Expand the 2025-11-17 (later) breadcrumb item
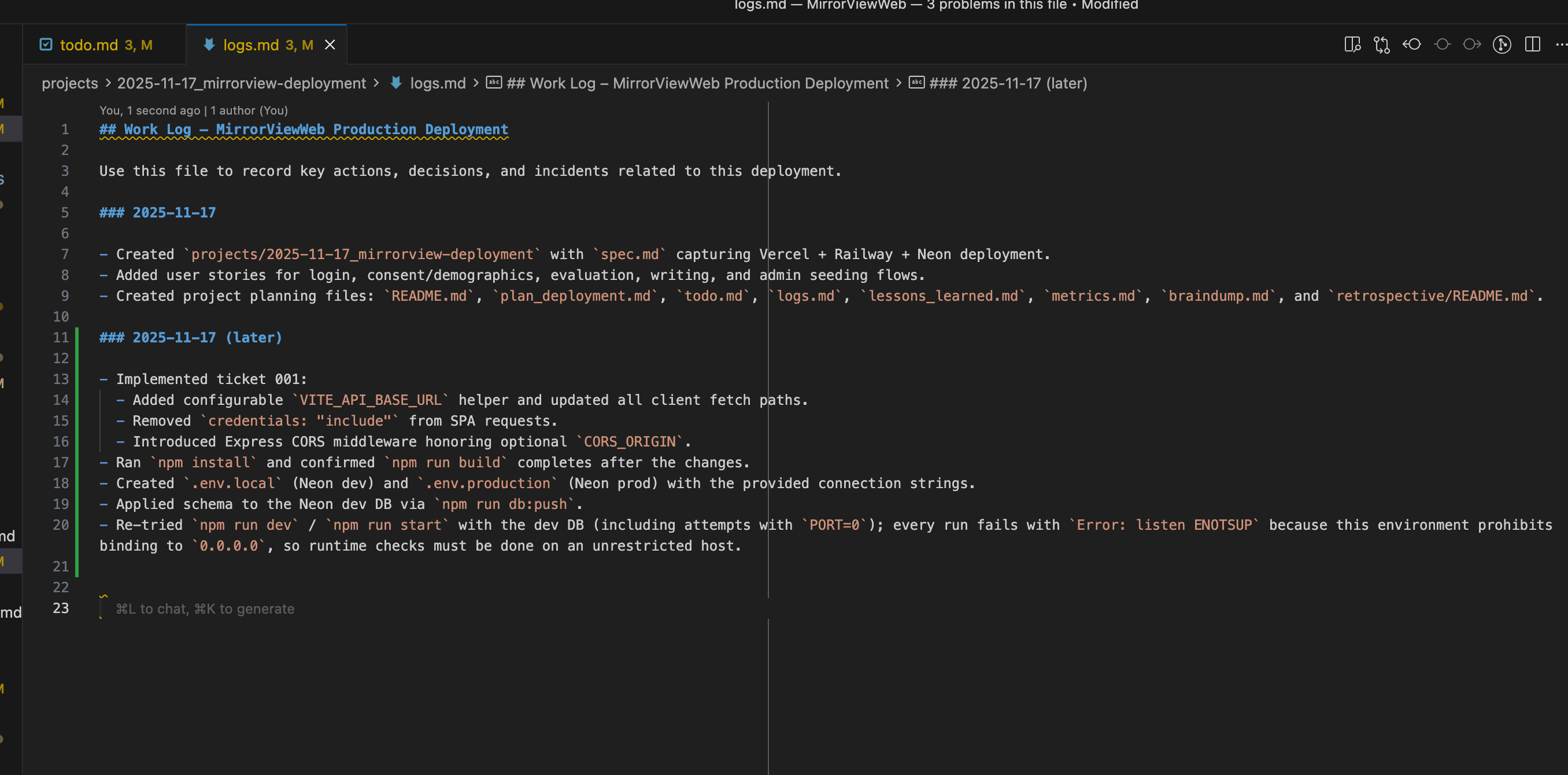 pyautogui.click(x=1007, y=83)
